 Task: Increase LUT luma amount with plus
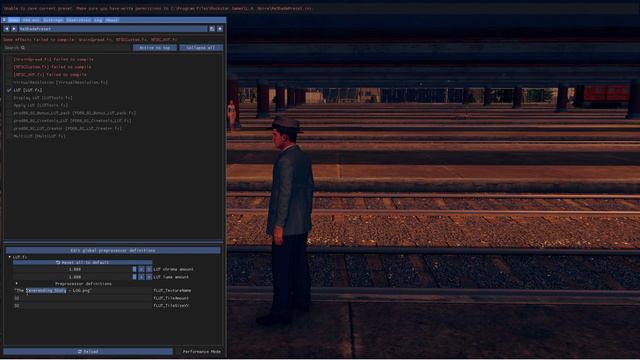tap(149, 277)
